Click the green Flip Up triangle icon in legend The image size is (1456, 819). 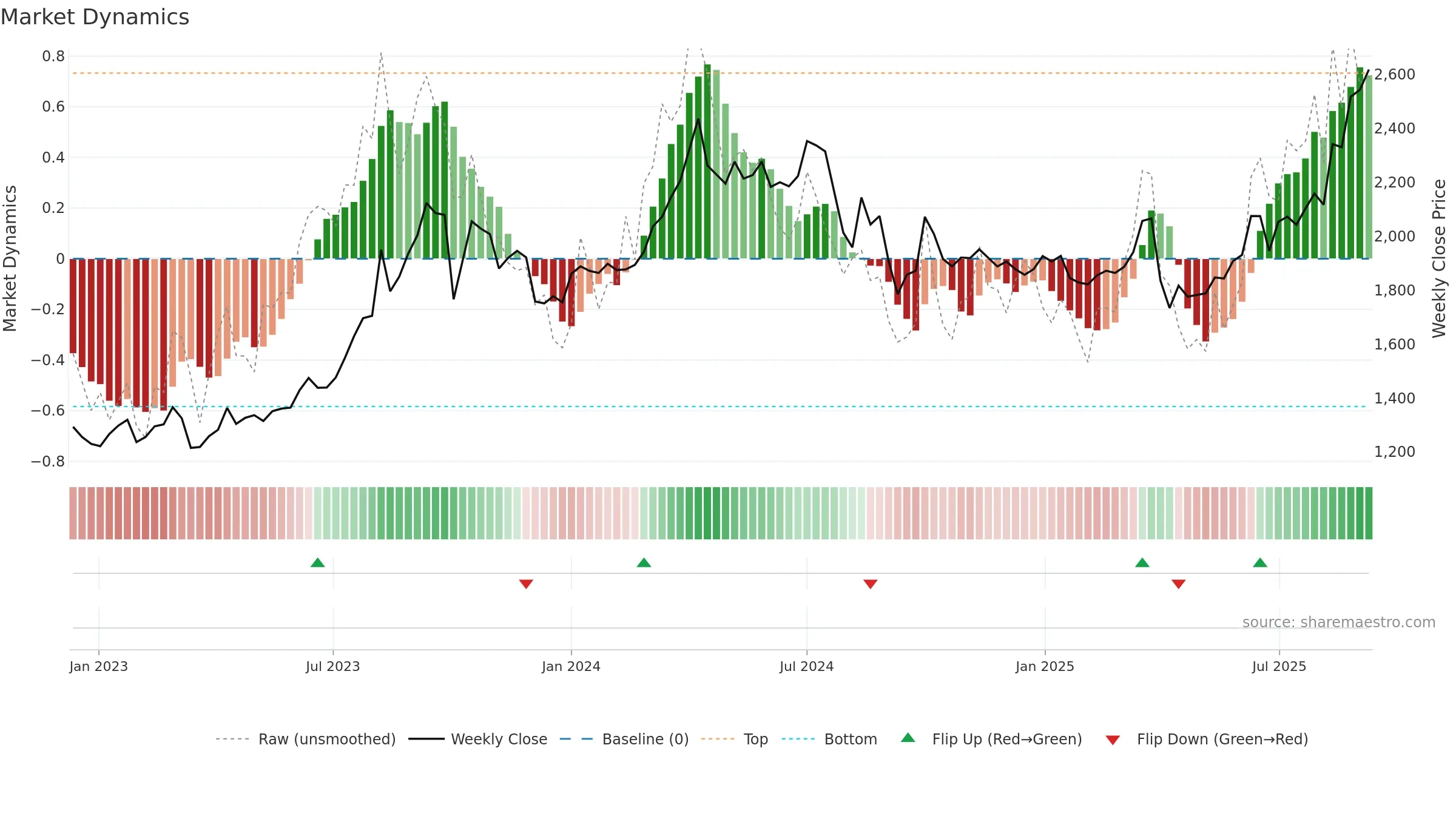908,738
